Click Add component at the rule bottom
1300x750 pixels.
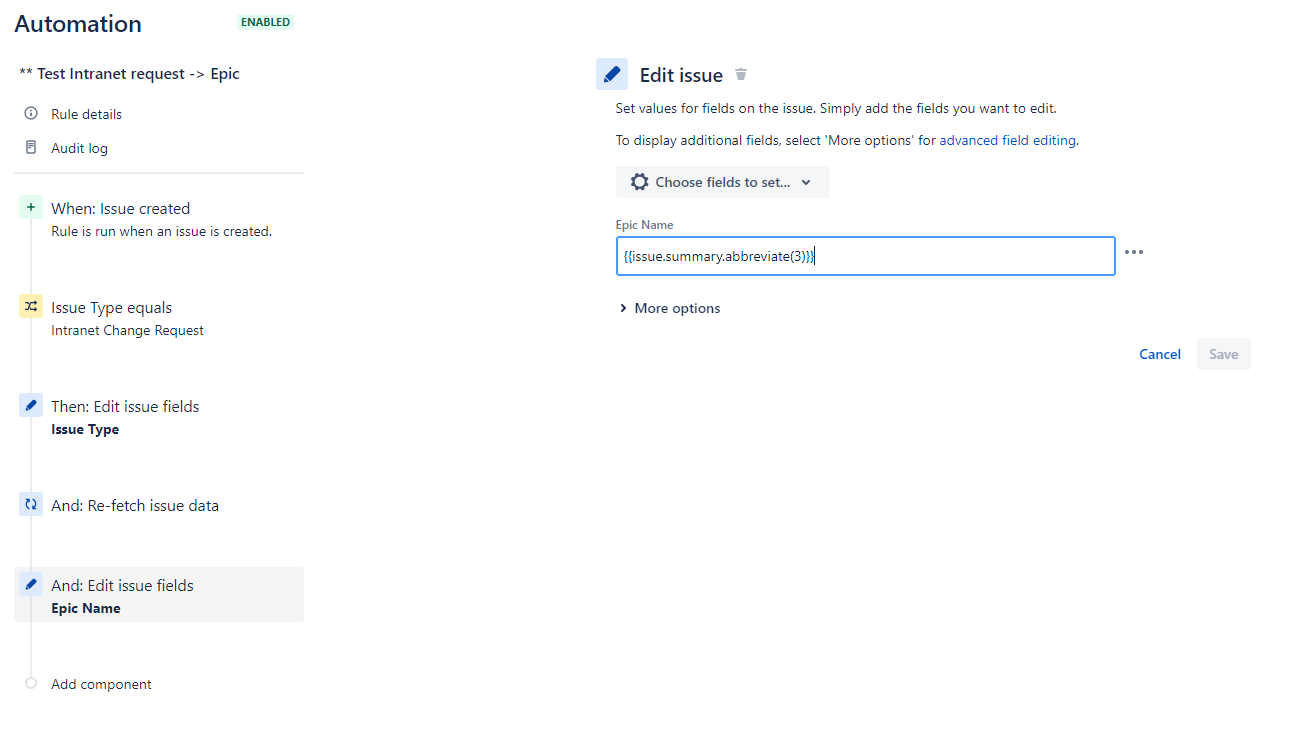pyautogui.click(x=102, y=684)
